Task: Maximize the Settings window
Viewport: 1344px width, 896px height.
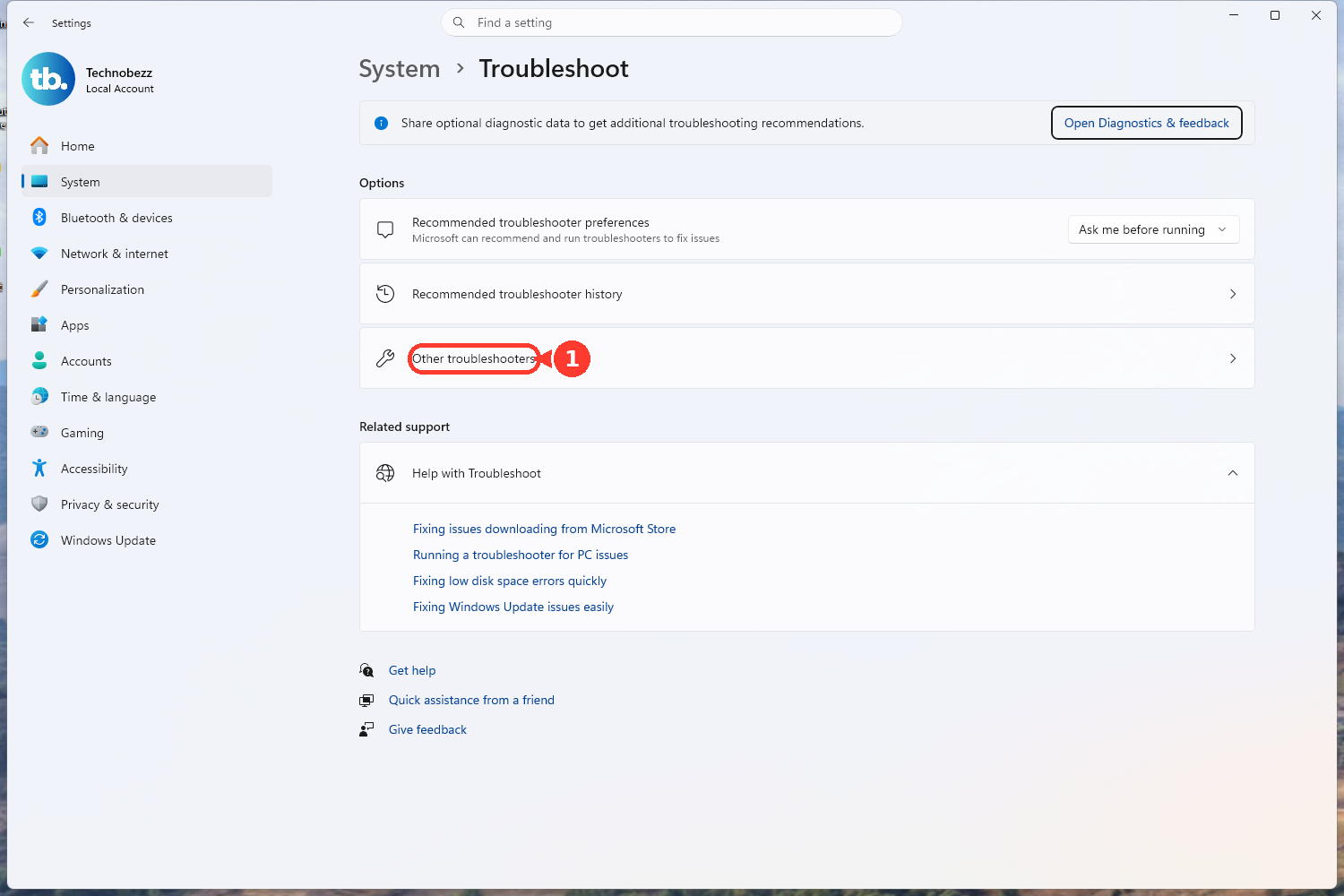Action: (1275, 15)
